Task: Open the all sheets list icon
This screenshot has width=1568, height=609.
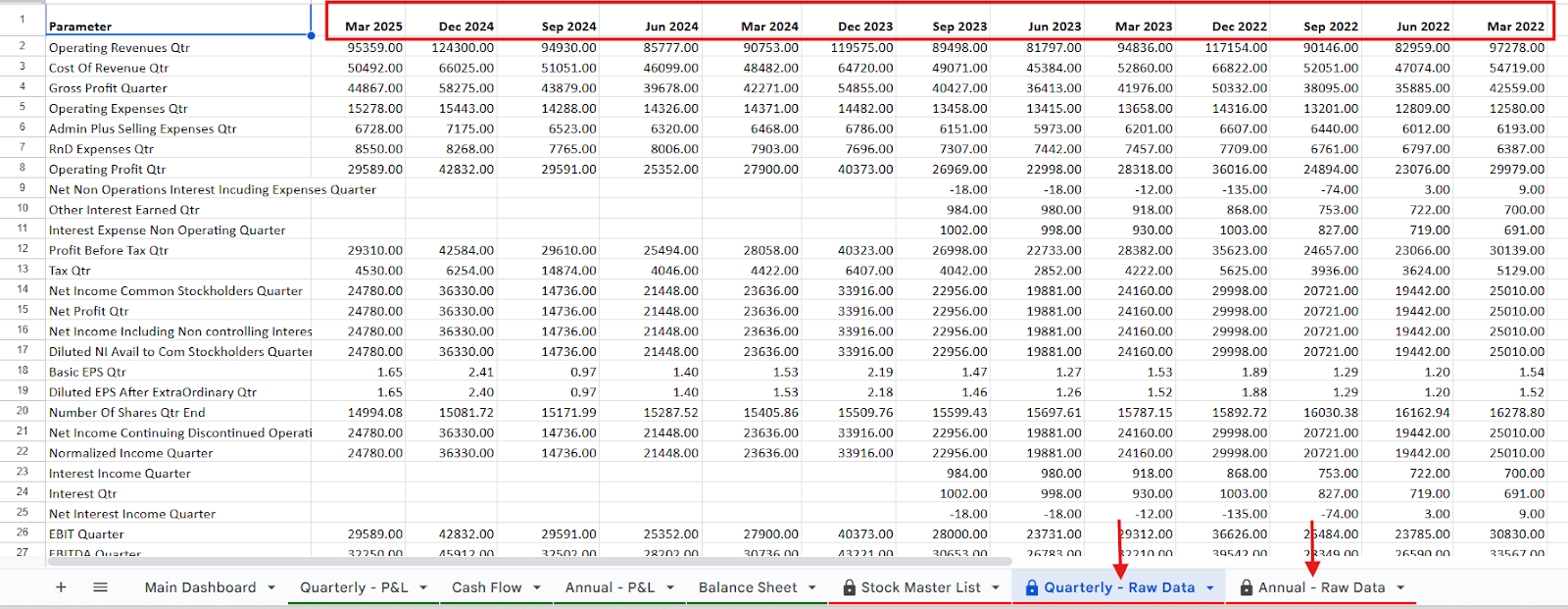Action: click(100, 587)
